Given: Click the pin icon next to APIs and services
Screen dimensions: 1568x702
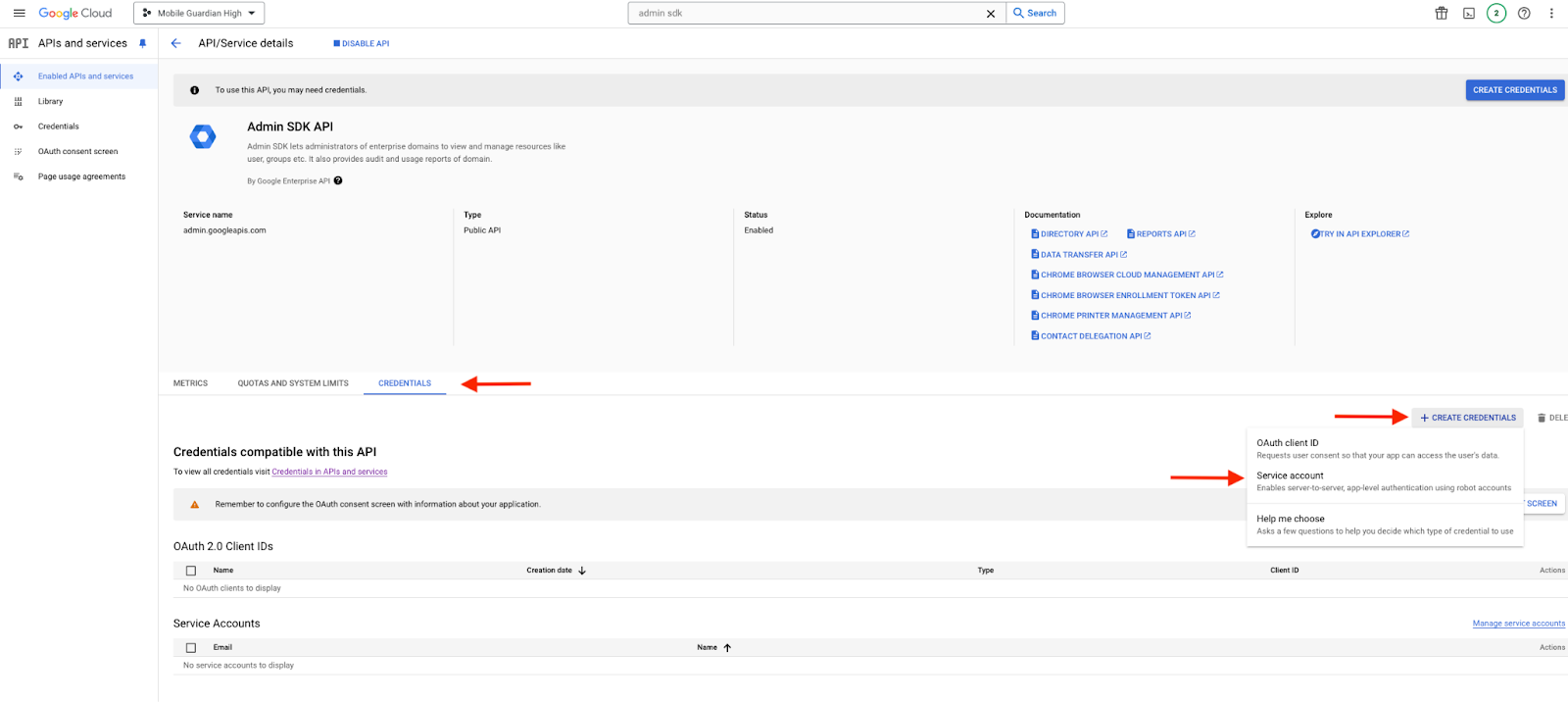Looking at the screenshot, I should click(x=143, y=43).
